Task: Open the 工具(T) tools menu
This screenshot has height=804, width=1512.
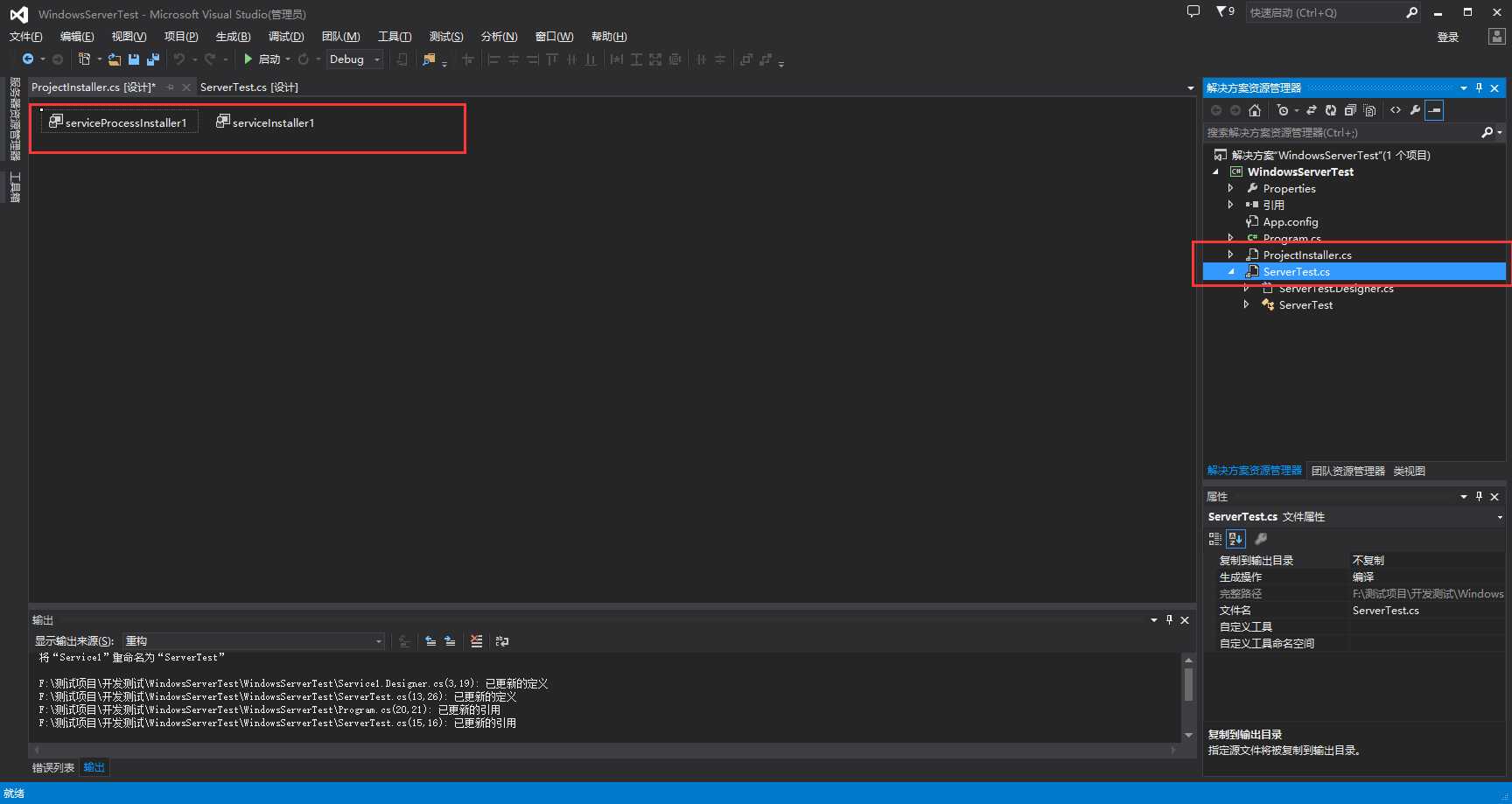Action: 395,37
